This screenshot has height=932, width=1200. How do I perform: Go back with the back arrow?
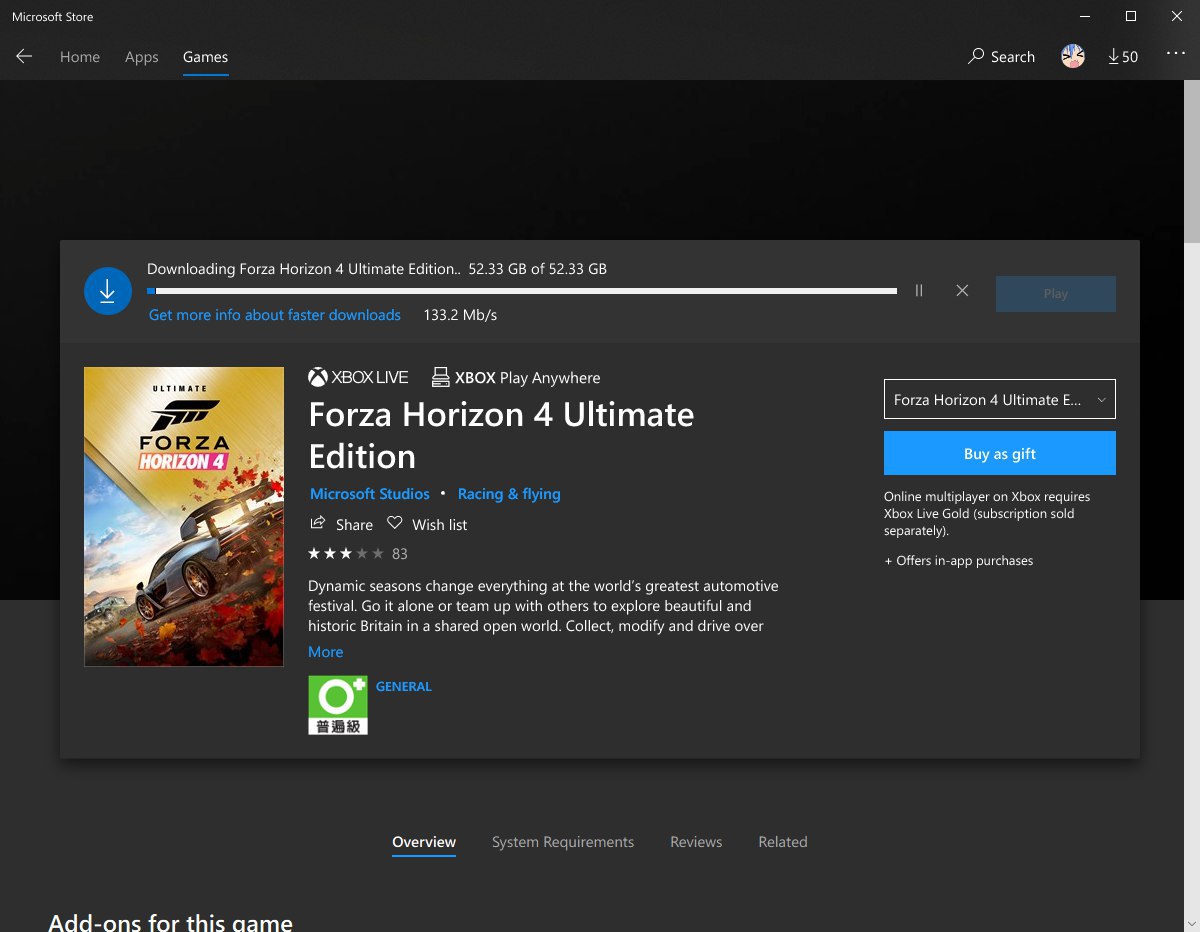click(24, 57)
